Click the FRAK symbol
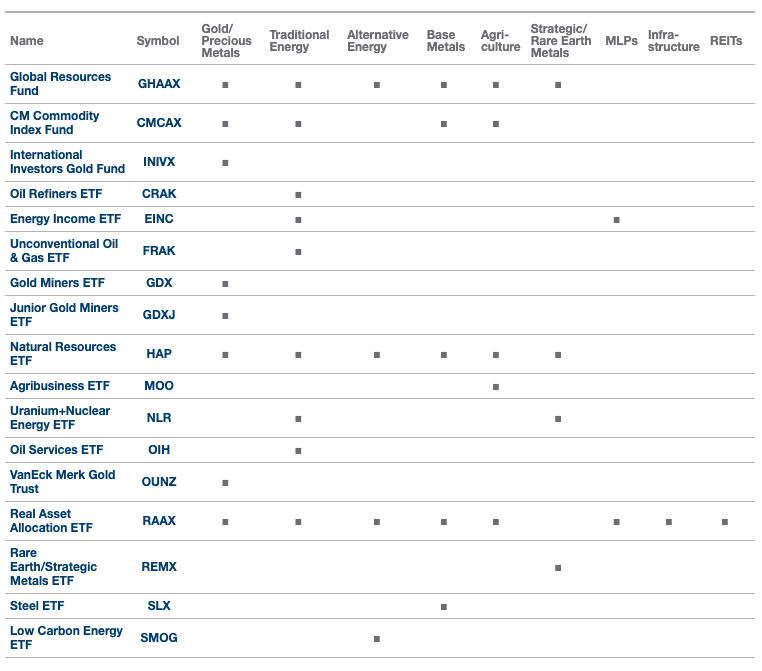 coord(159,251)
